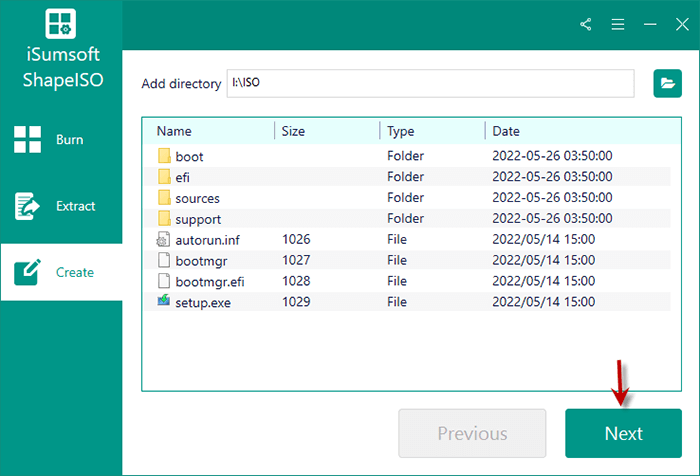Open the Burn section icon
This screenshot has width=700, height=476.
26,140
